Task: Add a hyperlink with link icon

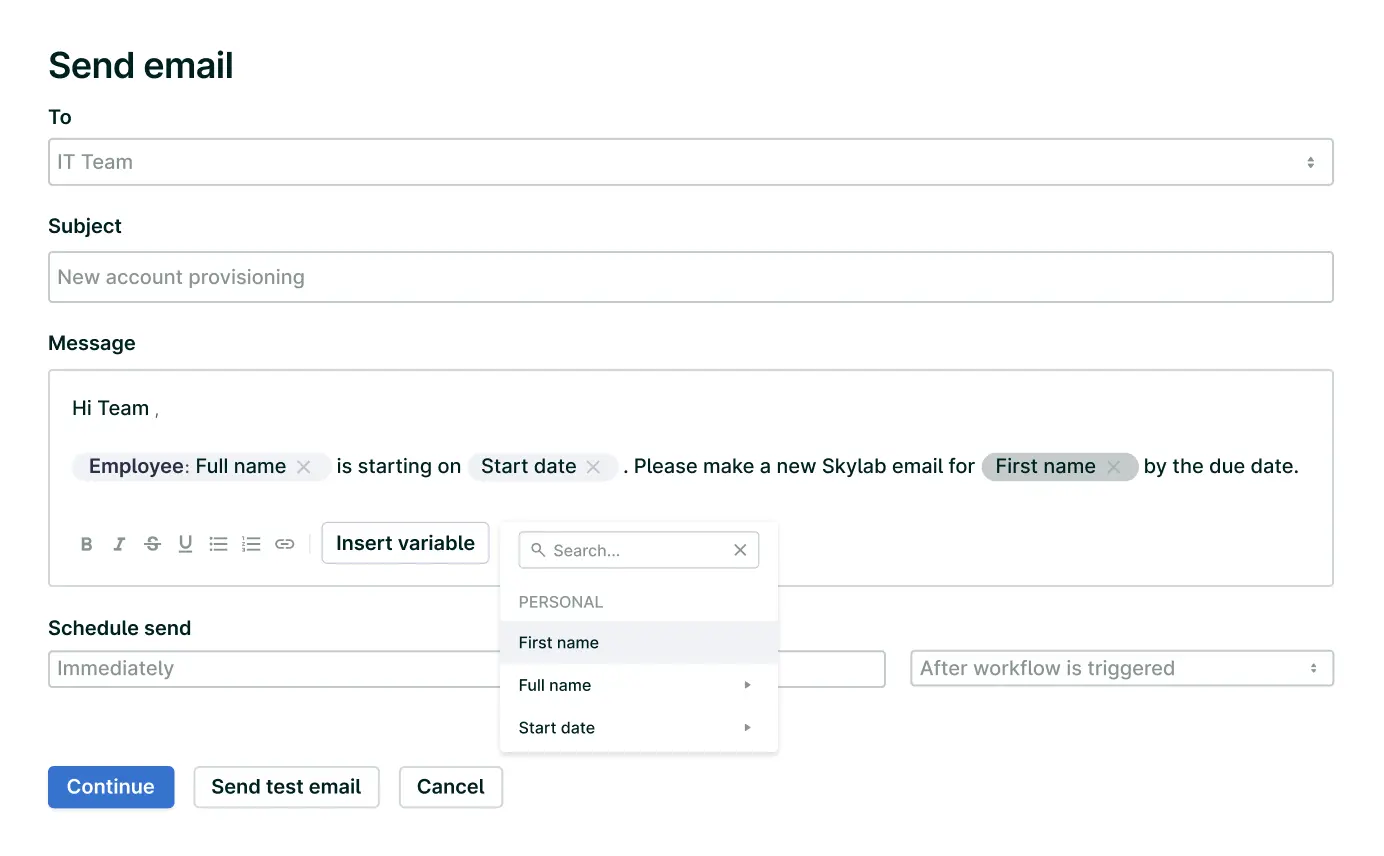Action: click(285, 544)
